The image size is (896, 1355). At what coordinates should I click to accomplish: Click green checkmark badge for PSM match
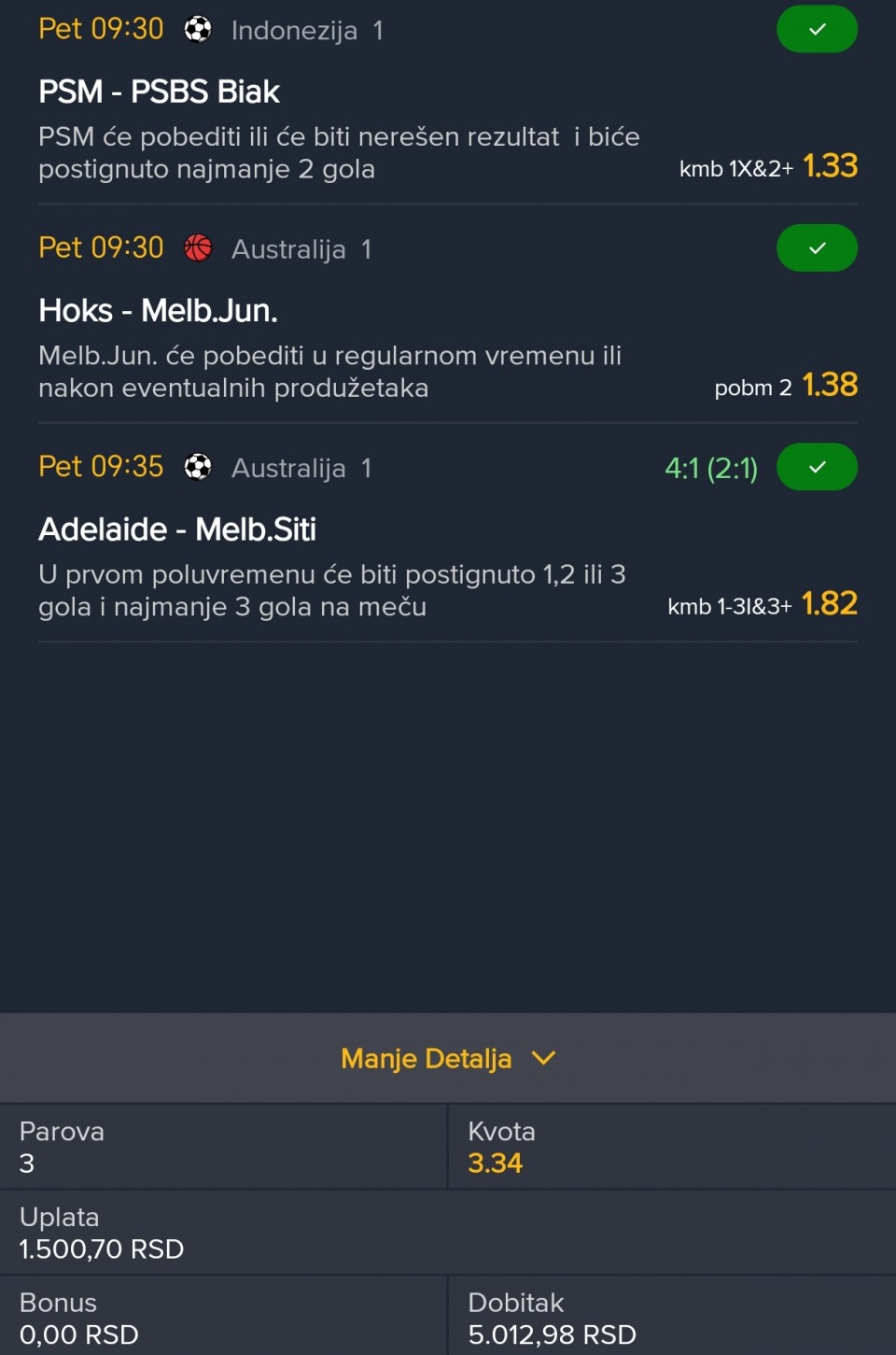[817, 30]
